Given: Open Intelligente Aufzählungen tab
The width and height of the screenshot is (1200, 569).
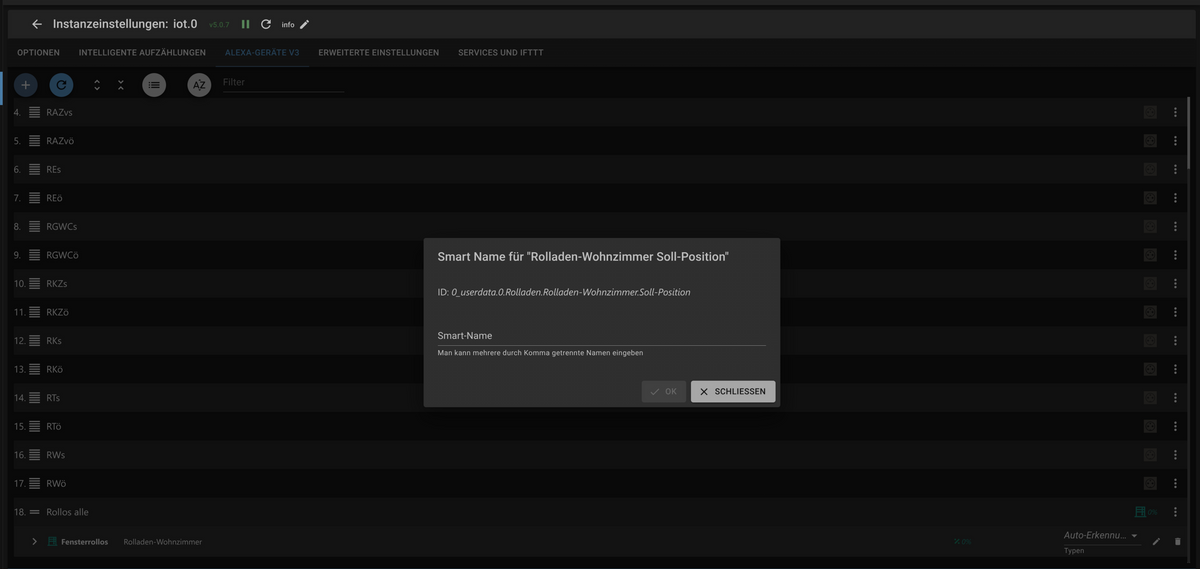Looking at the screenshot, I should tap(142, 52).
